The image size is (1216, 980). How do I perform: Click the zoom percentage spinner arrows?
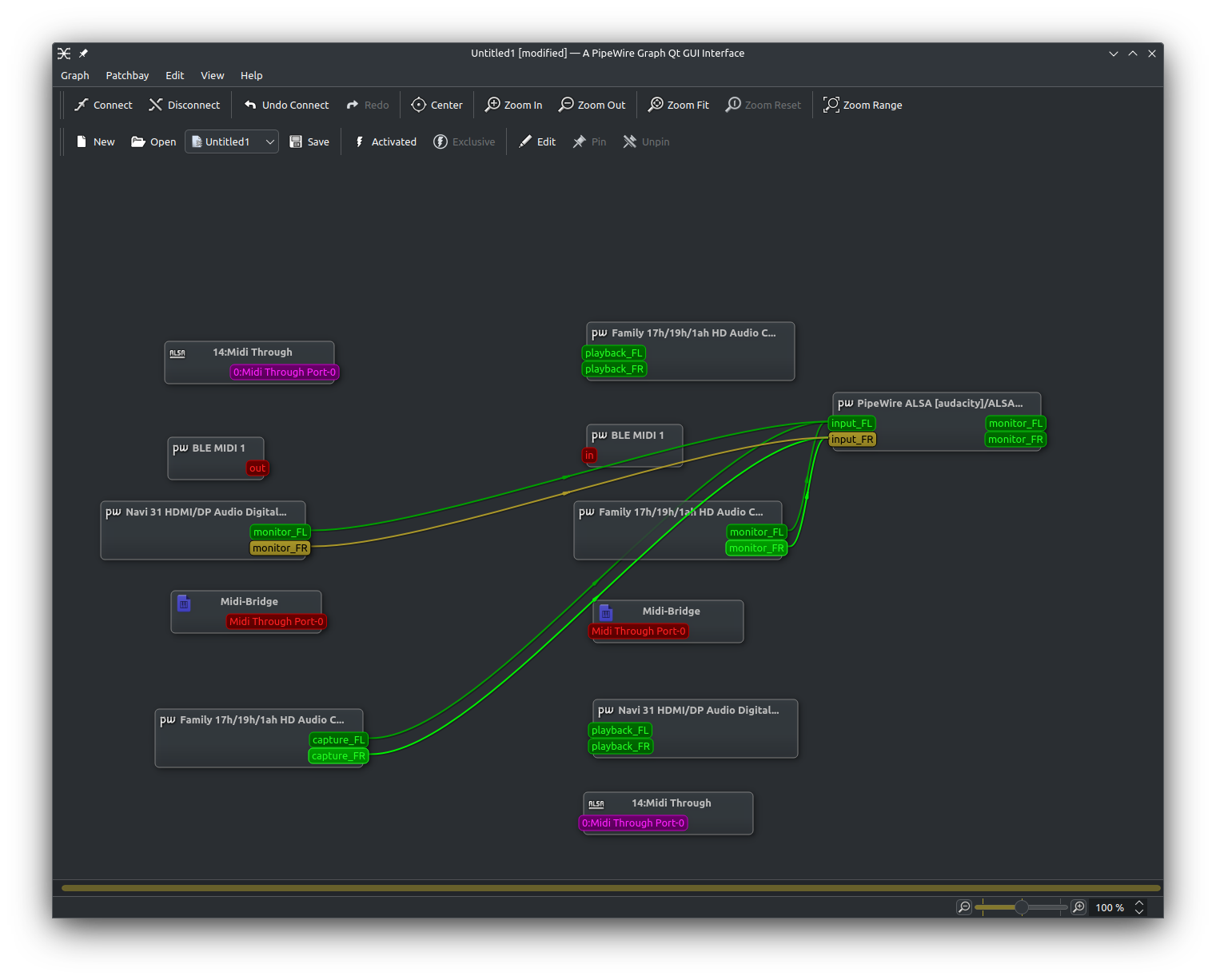(1139, 907)
